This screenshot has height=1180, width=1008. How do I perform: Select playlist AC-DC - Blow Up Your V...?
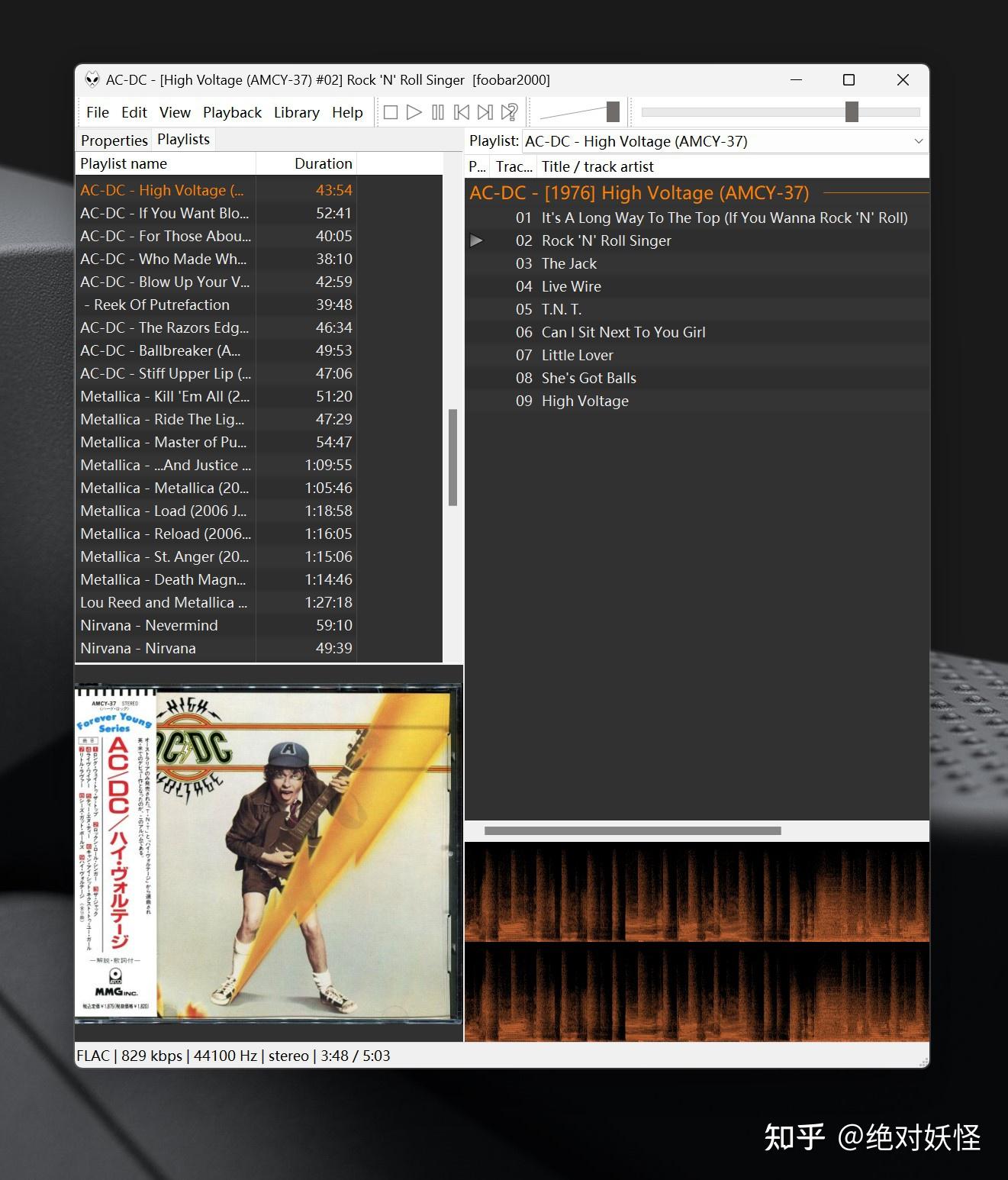coord(259,282)
